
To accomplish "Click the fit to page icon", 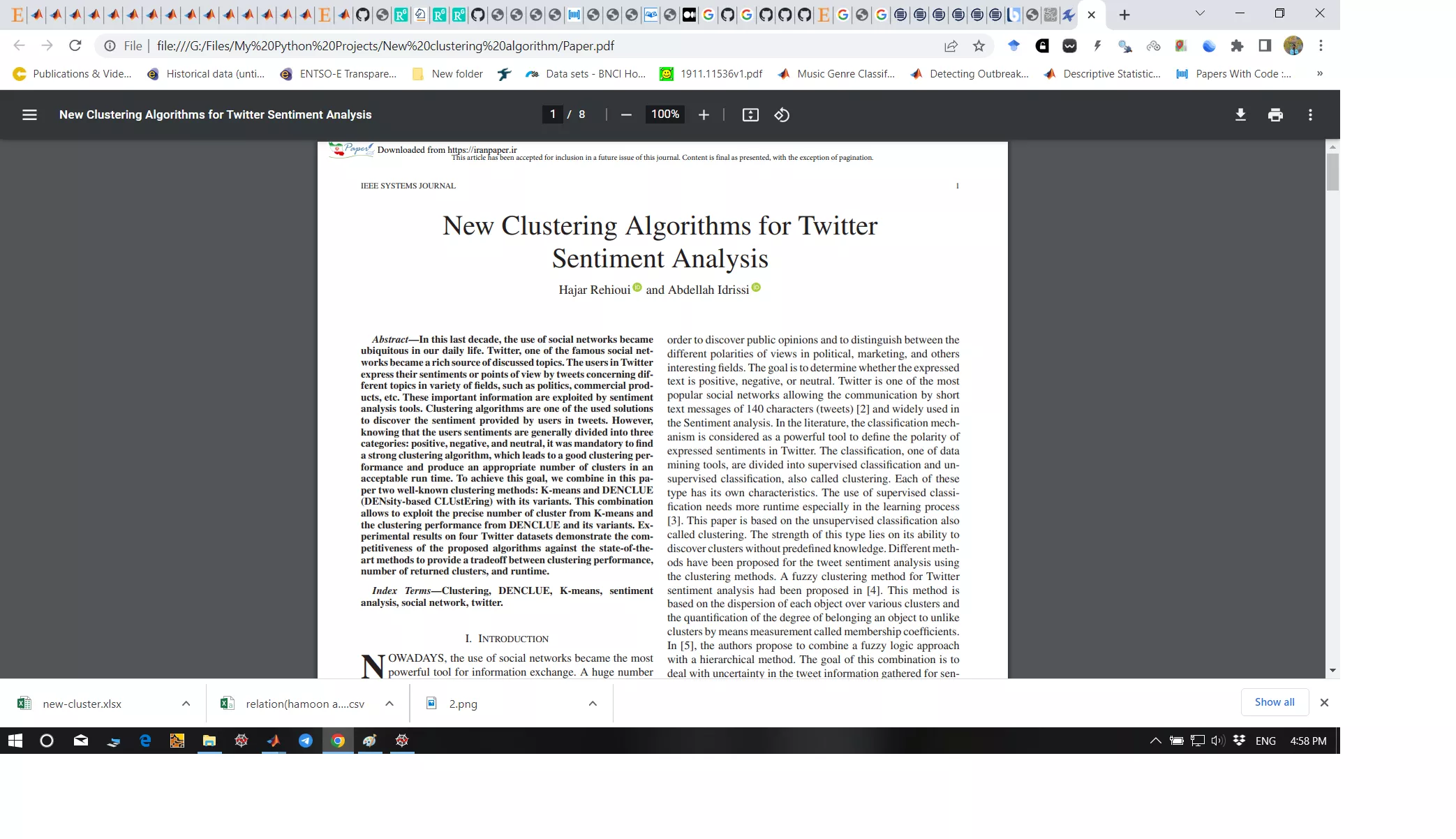I will pyautogui.click(x=750, y=114).
